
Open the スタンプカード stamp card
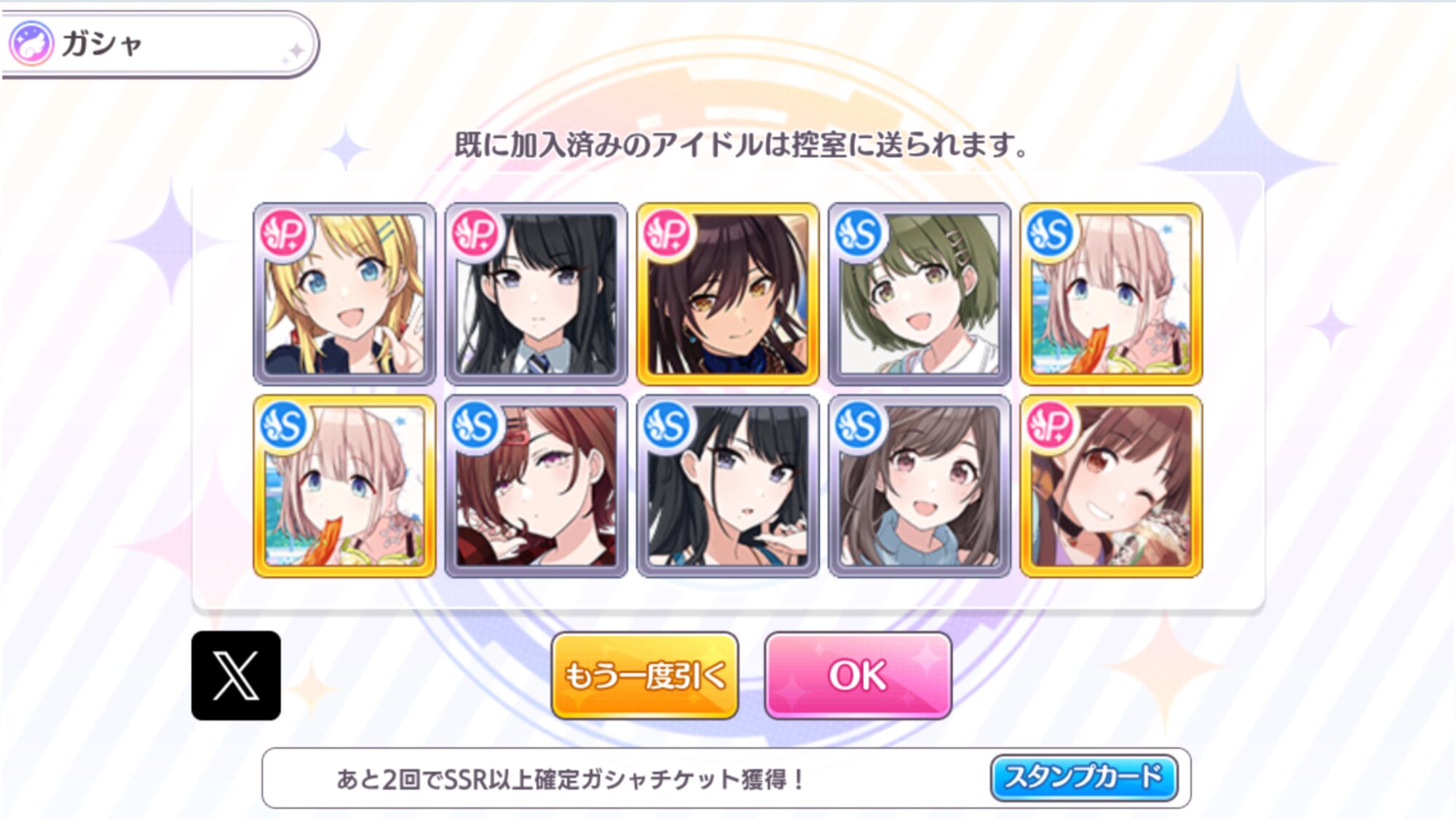point(1084,778)
